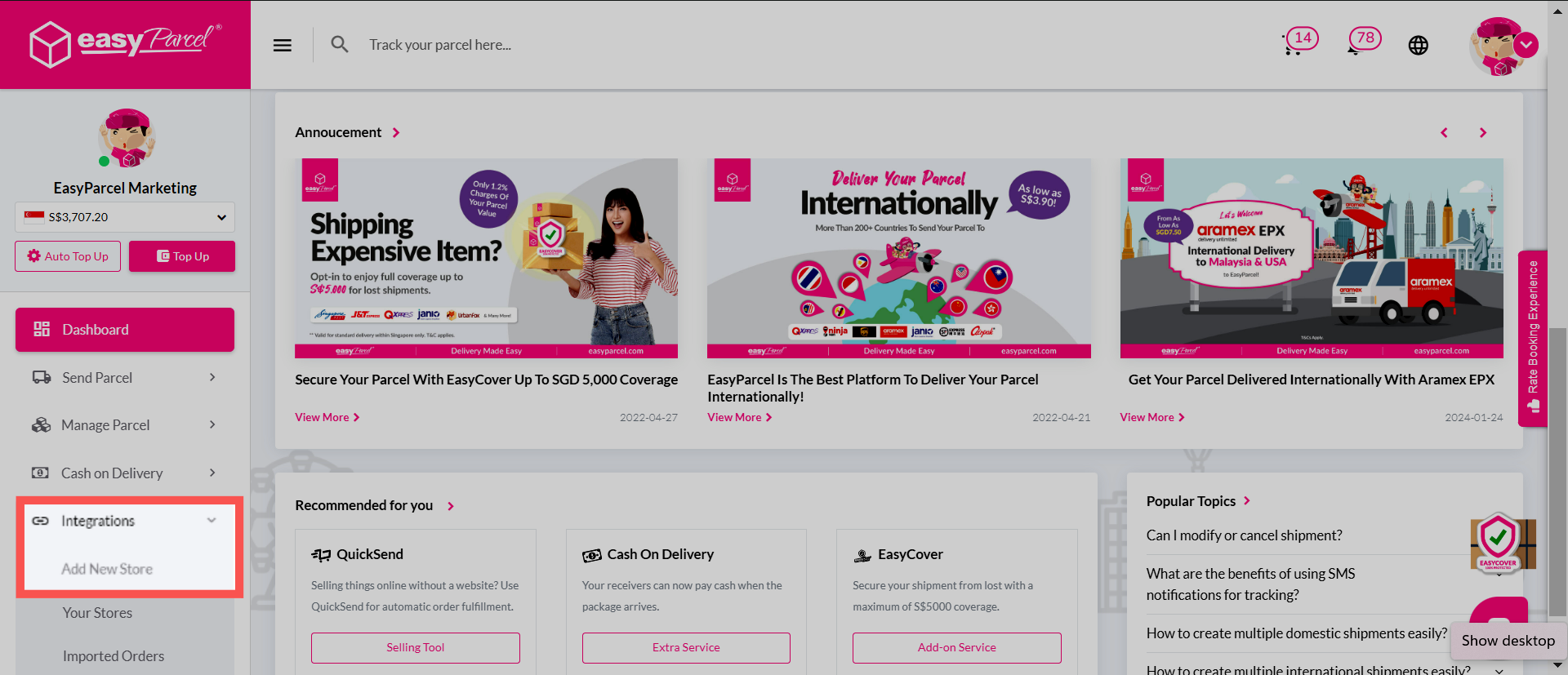
Task: Click the EasyParcel logo
Action: 125,43
